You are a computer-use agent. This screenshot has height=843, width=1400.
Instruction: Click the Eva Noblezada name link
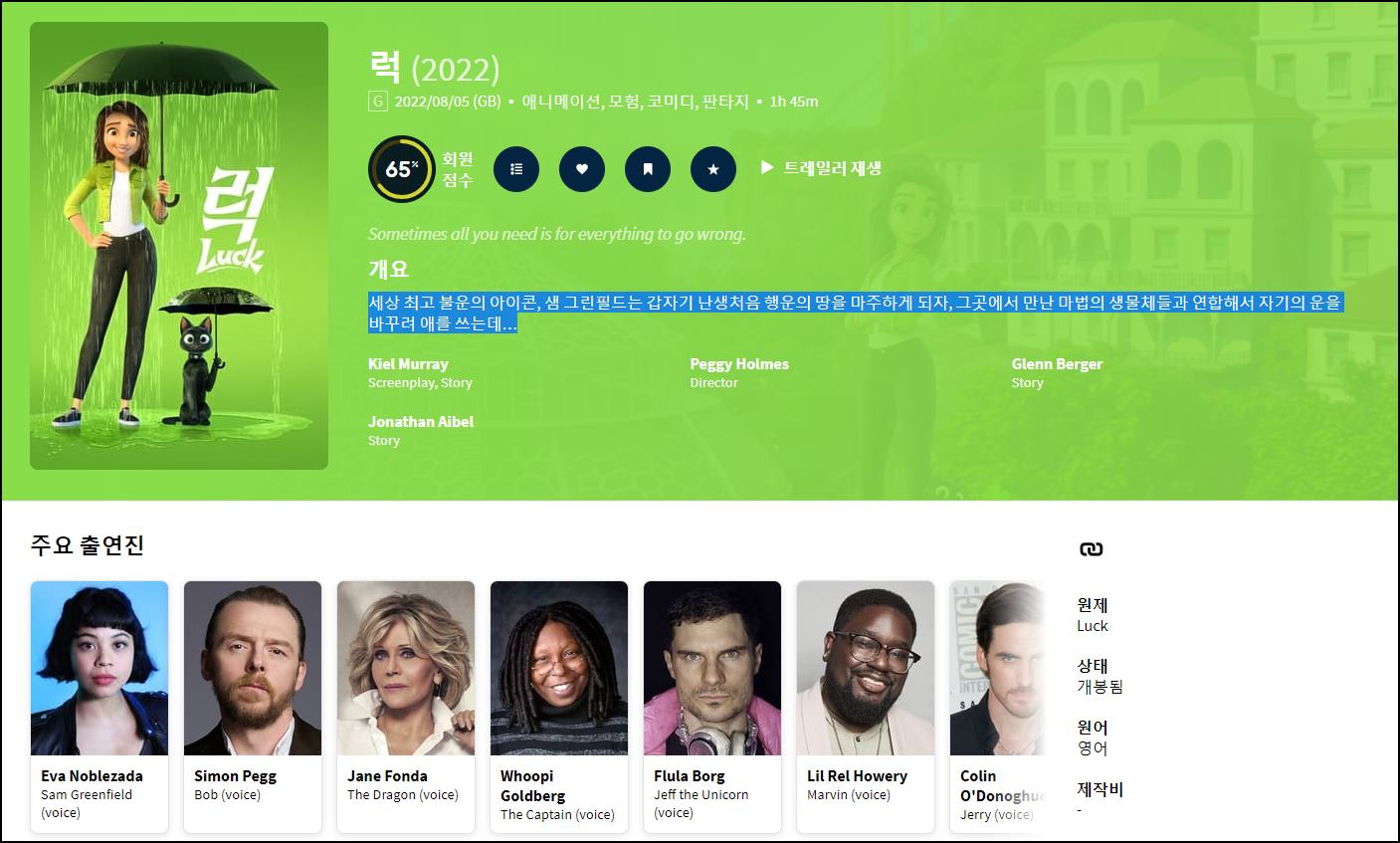(92, 775)
